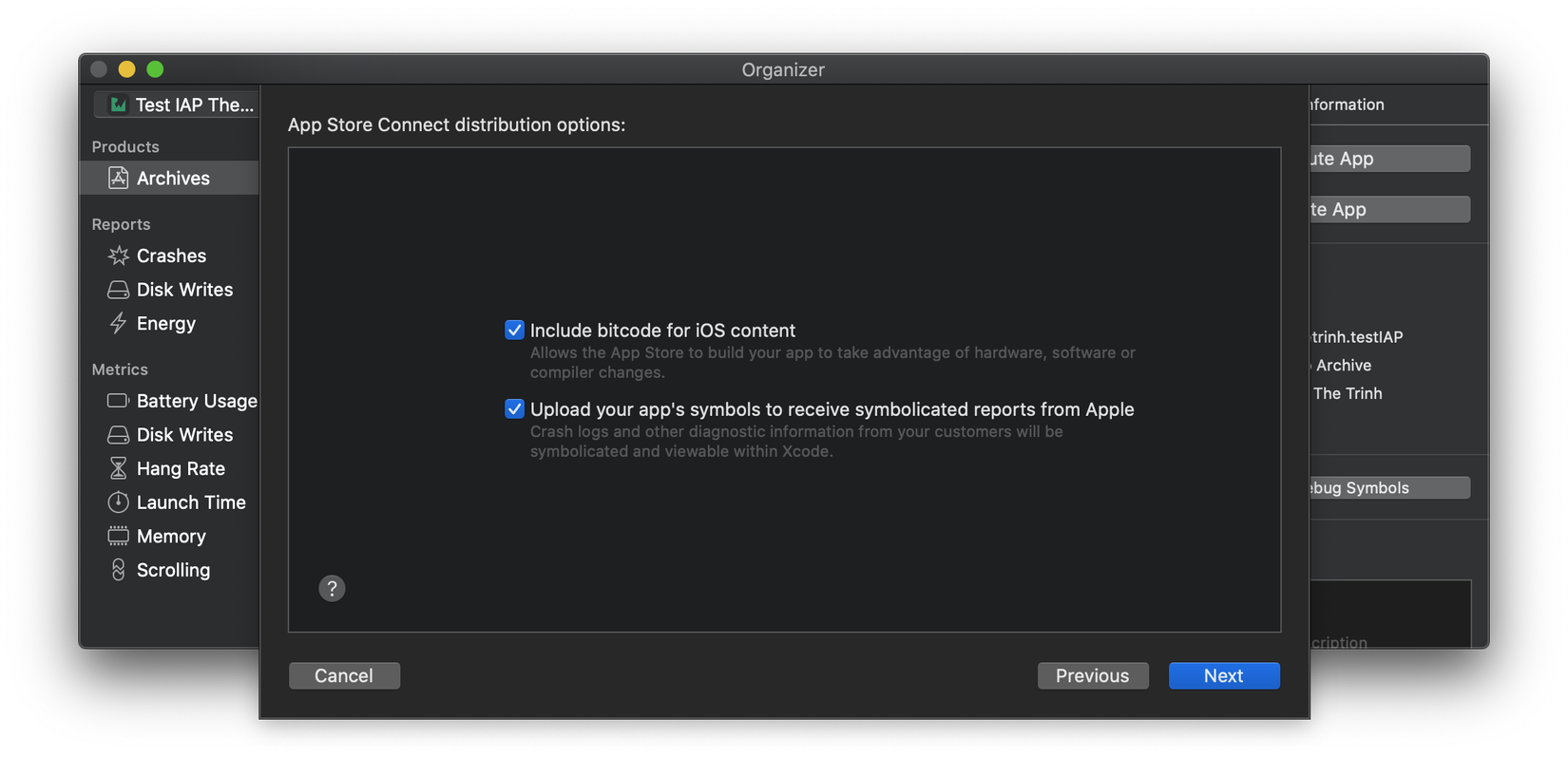The height and width of the screenshot is (757, 1568).
Task: Select the Hang Rate hourglass icon
Action: pos(119,468)
